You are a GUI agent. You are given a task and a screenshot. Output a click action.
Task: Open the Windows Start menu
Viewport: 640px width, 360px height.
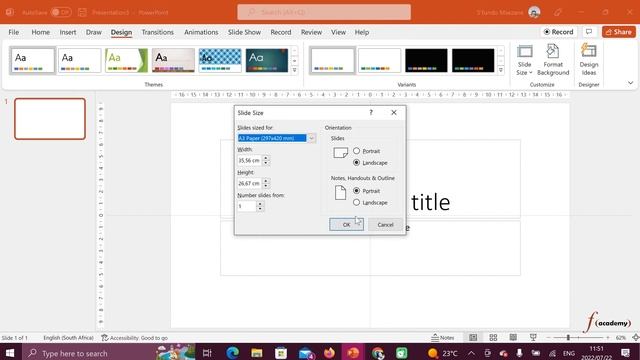(10, 353)
